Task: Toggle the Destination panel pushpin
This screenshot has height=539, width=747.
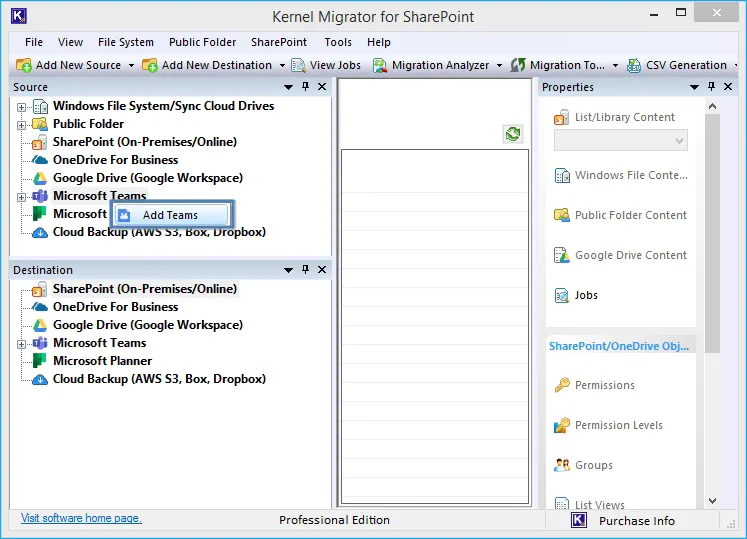Action: tap(305, 270)
